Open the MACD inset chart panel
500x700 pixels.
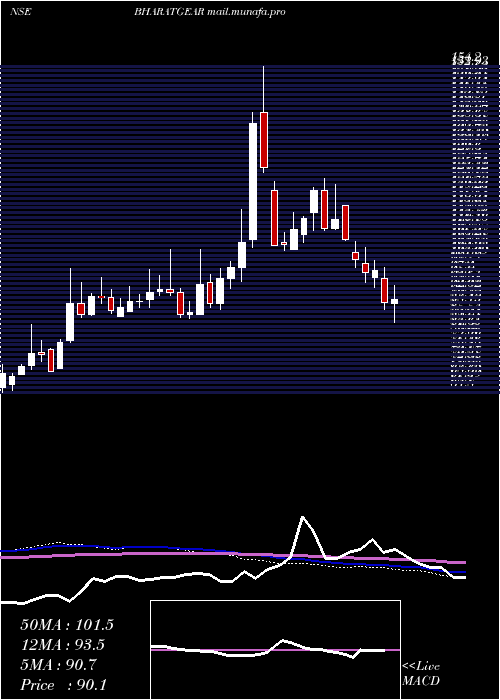click(275, 650)
